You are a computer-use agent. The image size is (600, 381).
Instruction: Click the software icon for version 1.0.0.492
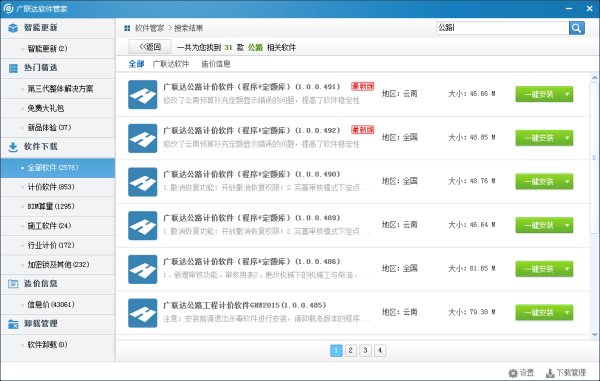tap(142, 138)
